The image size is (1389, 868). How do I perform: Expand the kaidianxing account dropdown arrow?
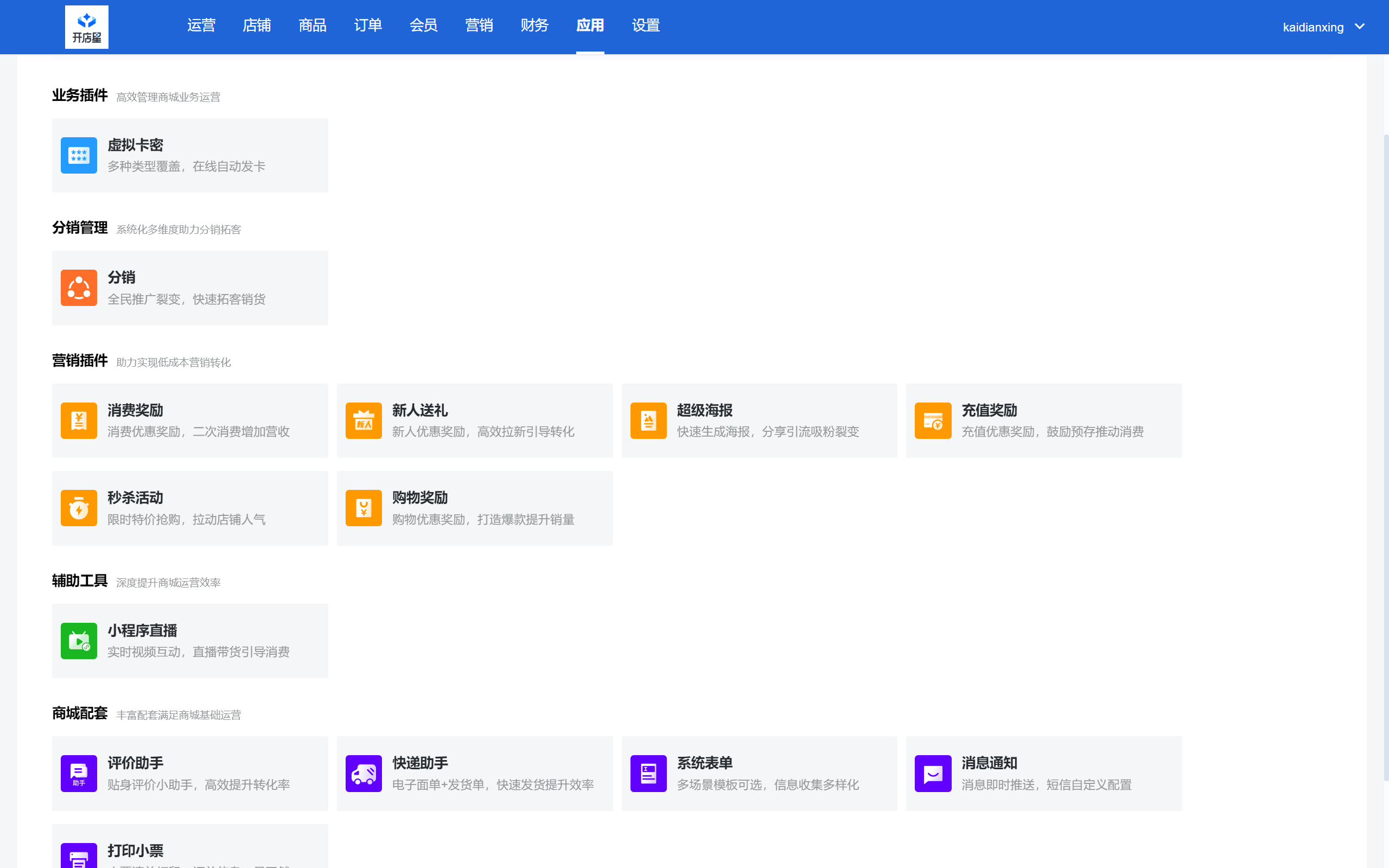[1359, 27]
